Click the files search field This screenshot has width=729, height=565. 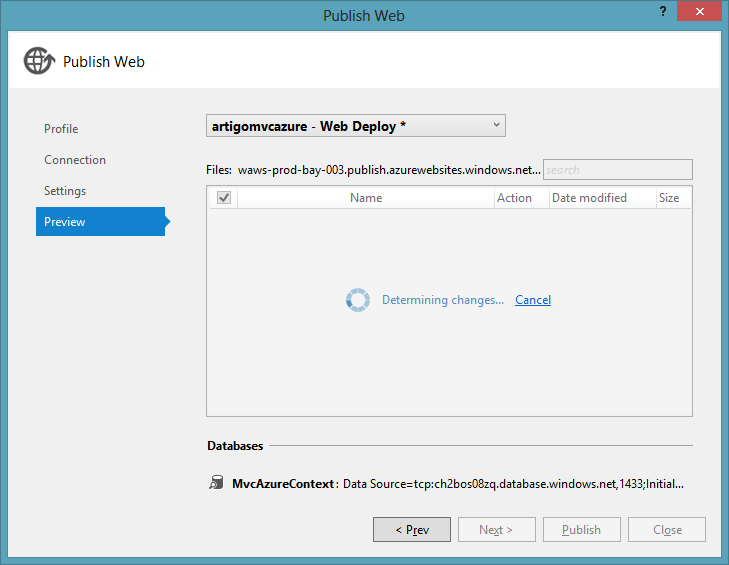click(618, 170)
